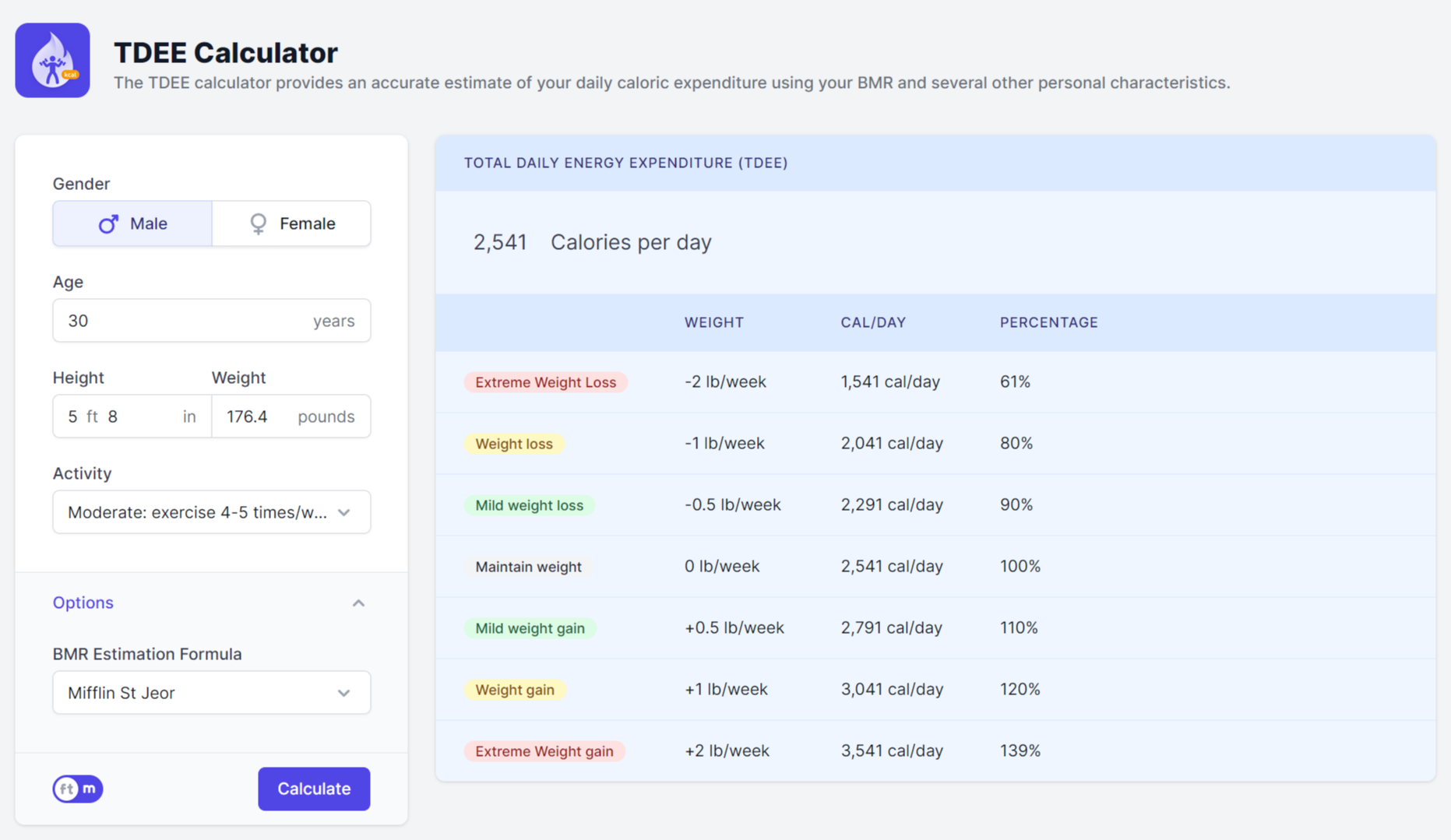
Task: Click the Maintain weight row label
Action: [x=528, y=567]
